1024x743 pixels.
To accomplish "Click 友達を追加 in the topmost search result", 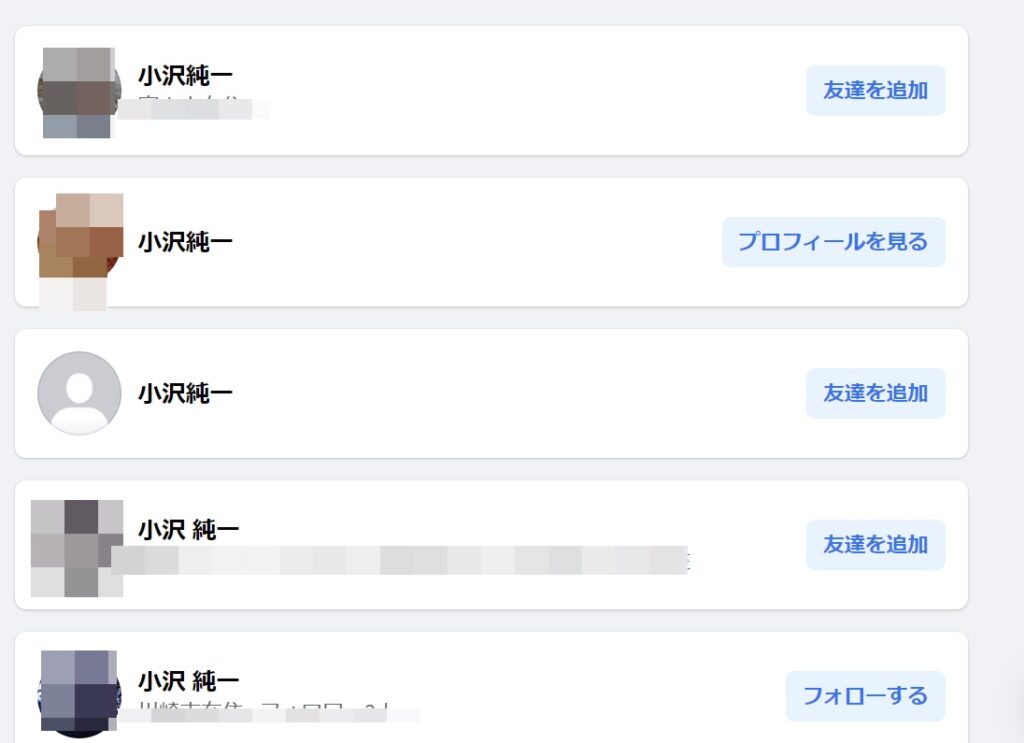I will pyautogui.click(x=876, y=90).
